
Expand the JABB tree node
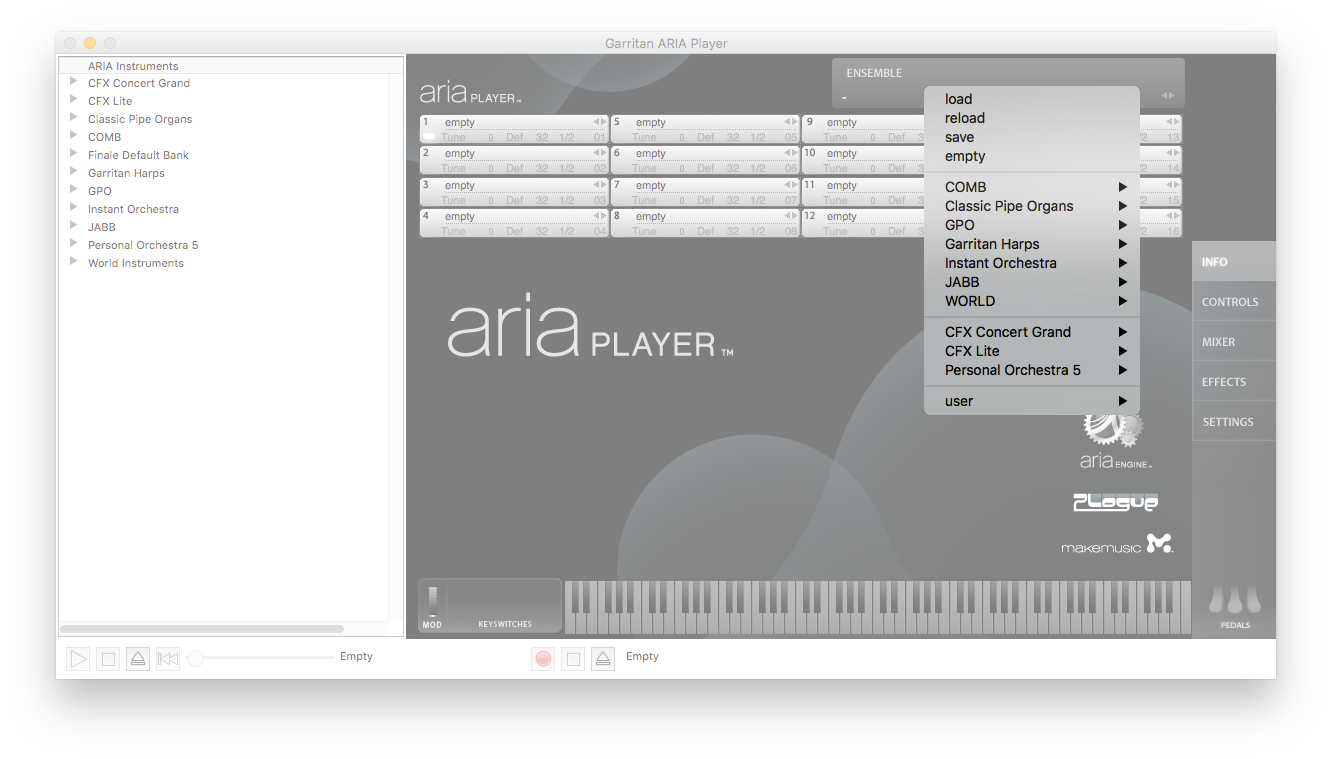coord(74,226)
